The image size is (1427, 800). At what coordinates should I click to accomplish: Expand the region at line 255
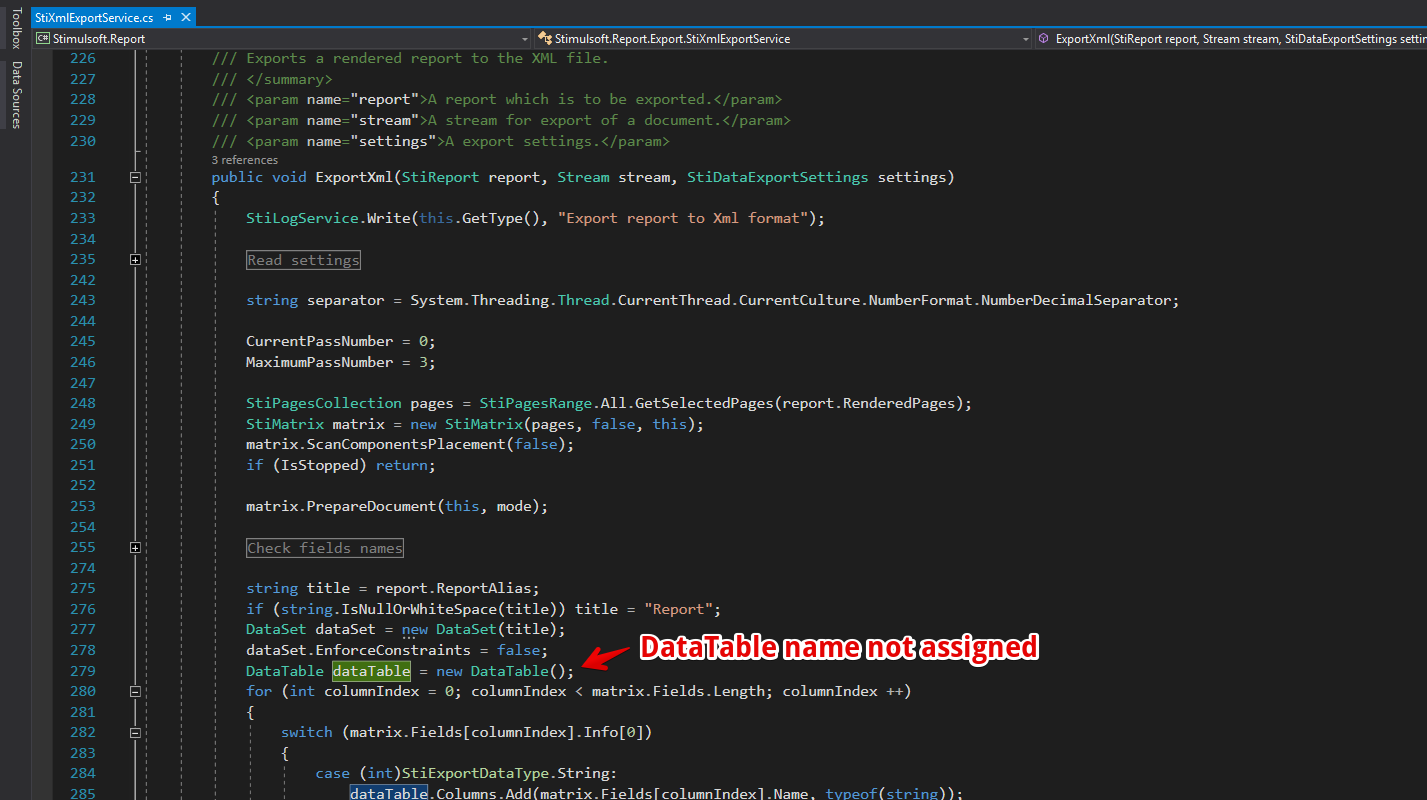[x=135, y=548]
